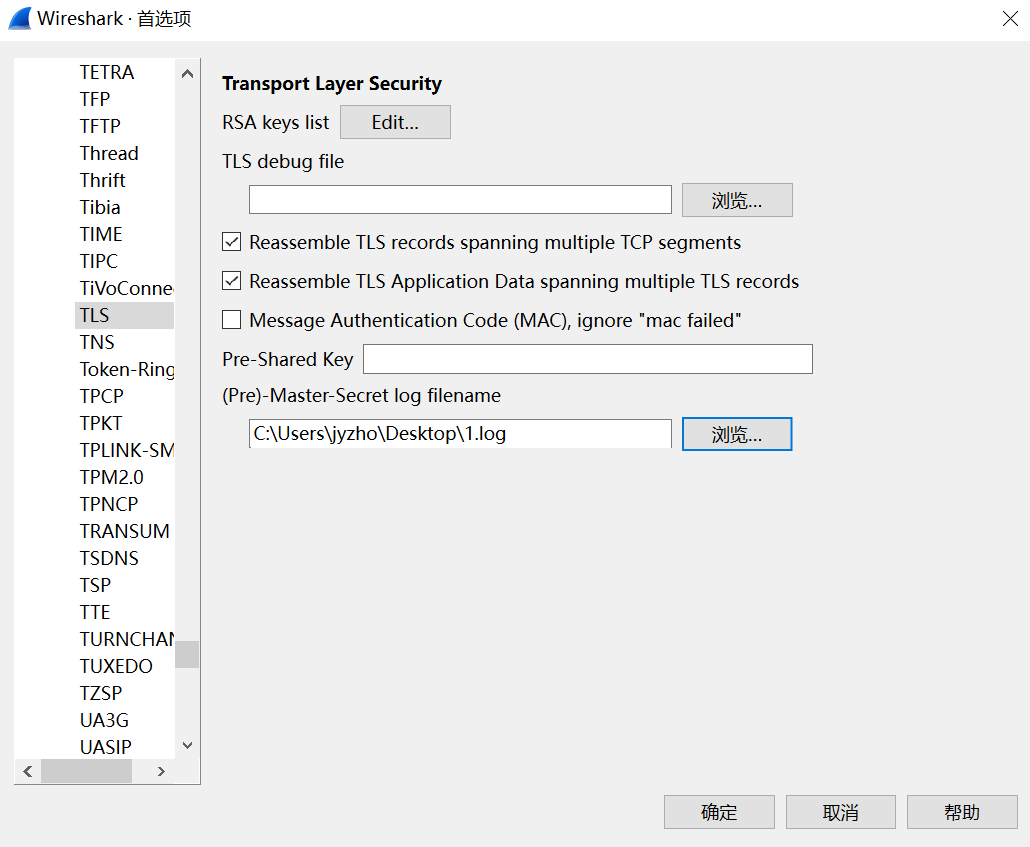Screen dimensions: 1030x847
Task: Select the highlighted TLS protocol entry
Action: tap(125, 315)
